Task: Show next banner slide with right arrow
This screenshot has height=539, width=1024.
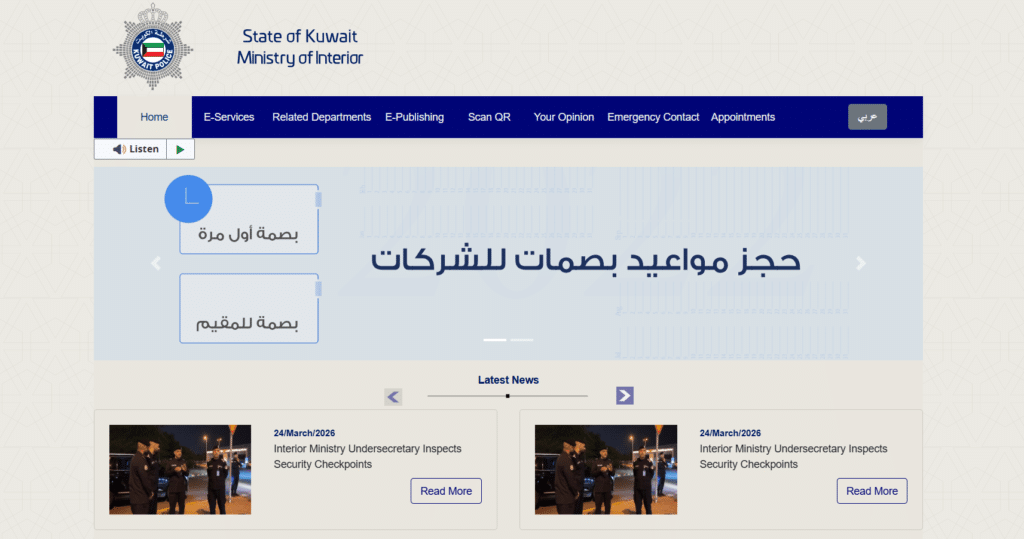Action: coord(861,263)
